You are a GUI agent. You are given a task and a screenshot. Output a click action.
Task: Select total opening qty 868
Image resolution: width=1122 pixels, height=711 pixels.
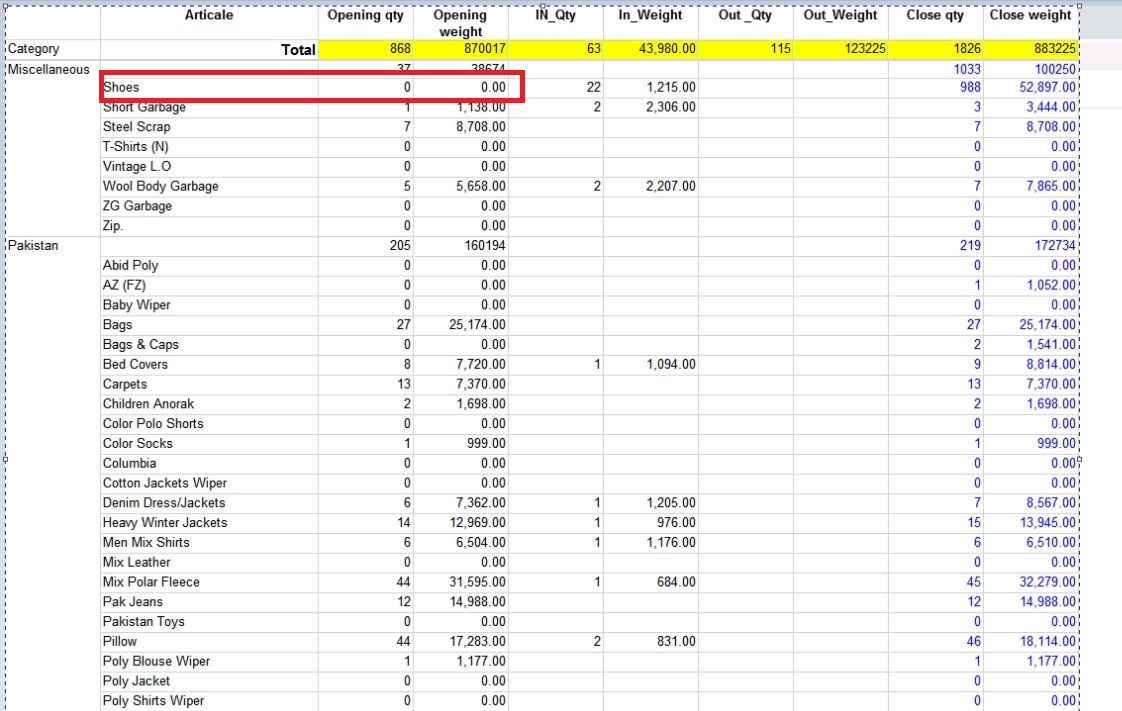(x=400, y=49)
